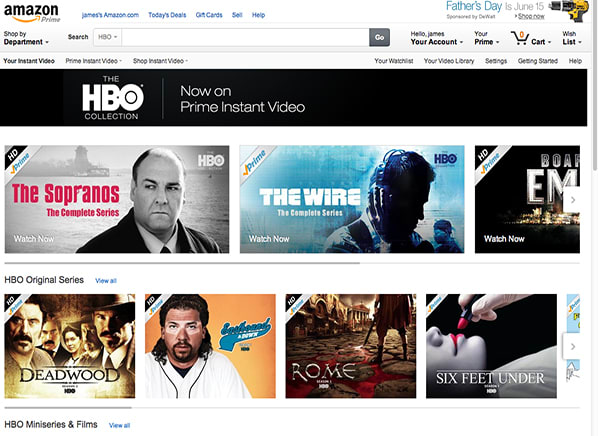Open Your Watchlist
The width and height of the screenshot is (598, 436).
[x=394, y=61]
